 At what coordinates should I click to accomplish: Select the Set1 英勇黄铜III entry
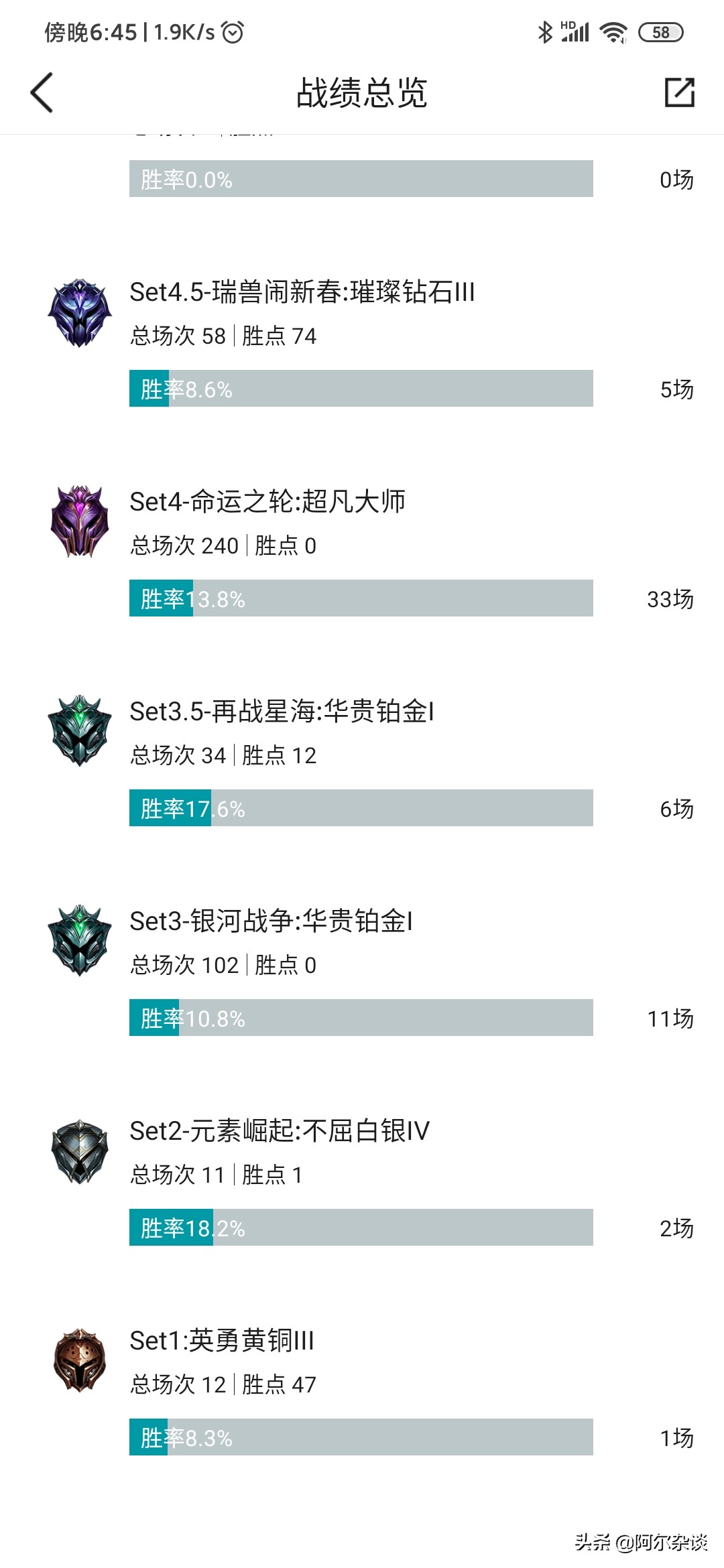pyautogui.click(x=221, y=1341)
